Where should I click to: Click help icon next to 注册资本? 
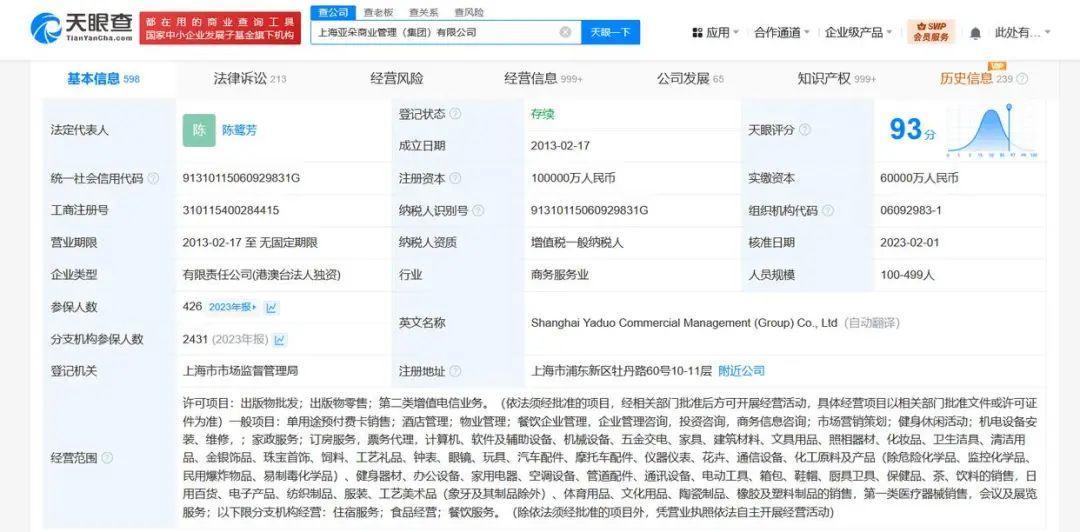coord(455,178)
